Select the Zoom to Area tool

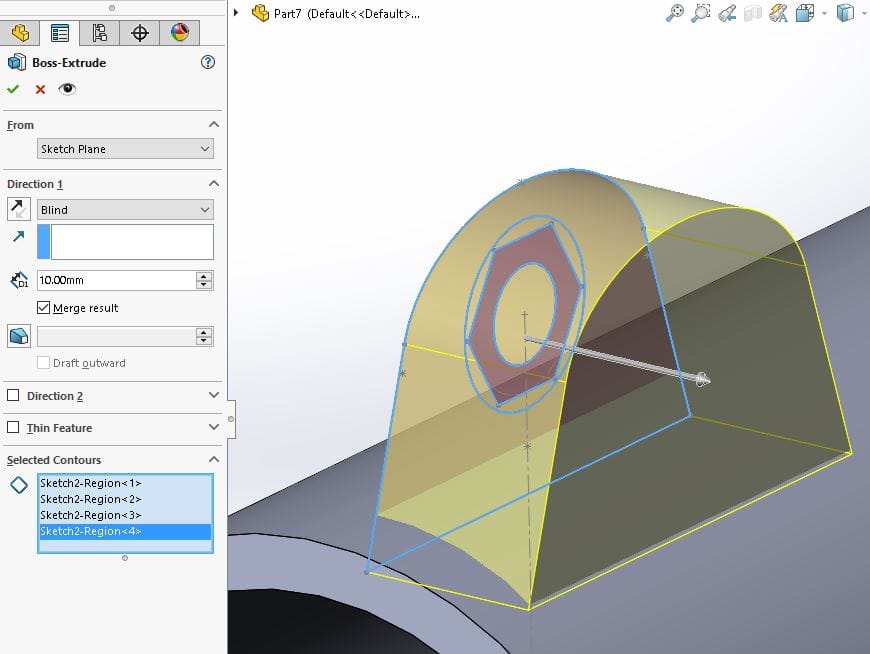[701, 13]
